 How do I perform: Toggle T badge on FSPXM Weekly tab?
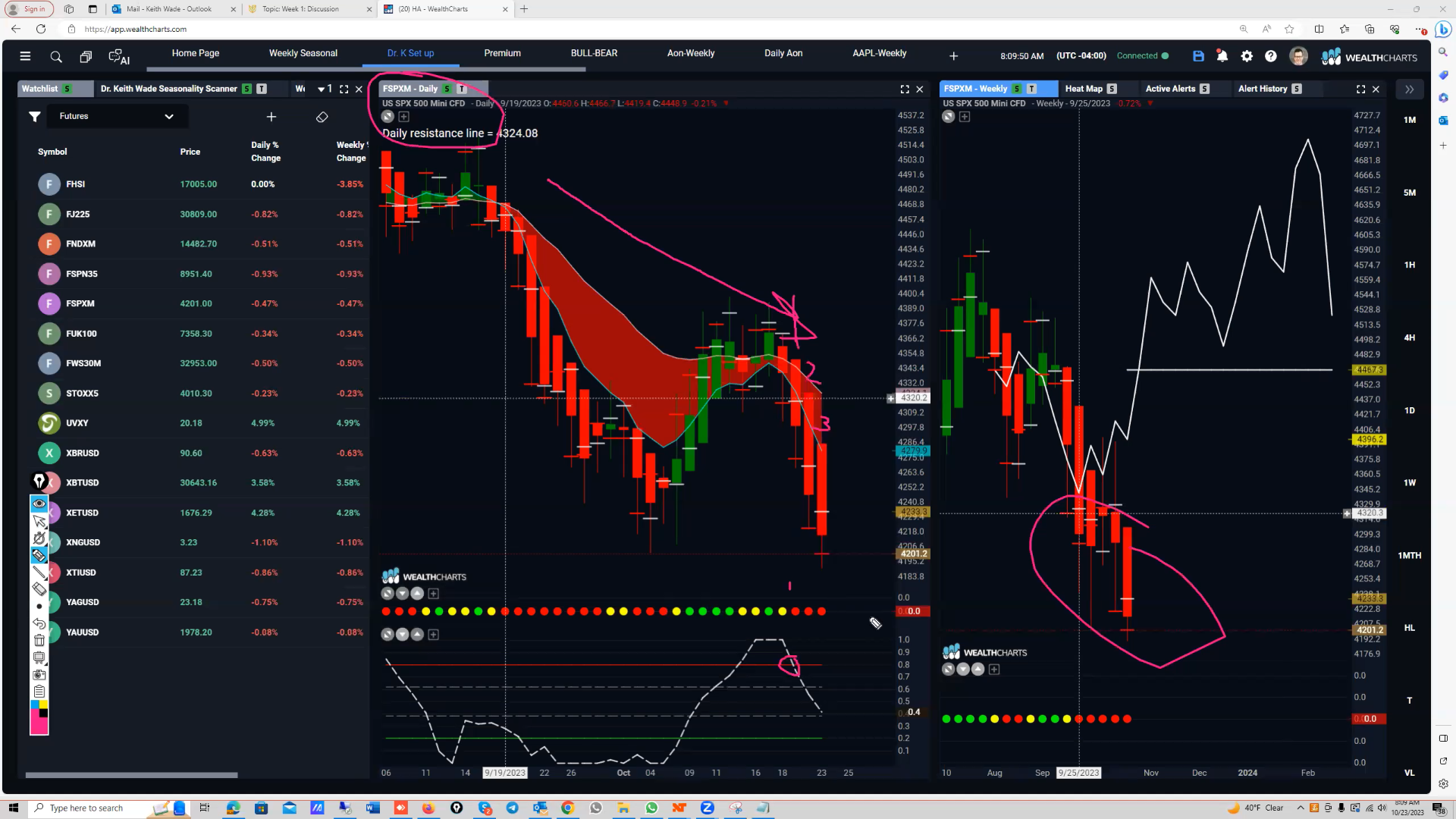pos(1031,89)
